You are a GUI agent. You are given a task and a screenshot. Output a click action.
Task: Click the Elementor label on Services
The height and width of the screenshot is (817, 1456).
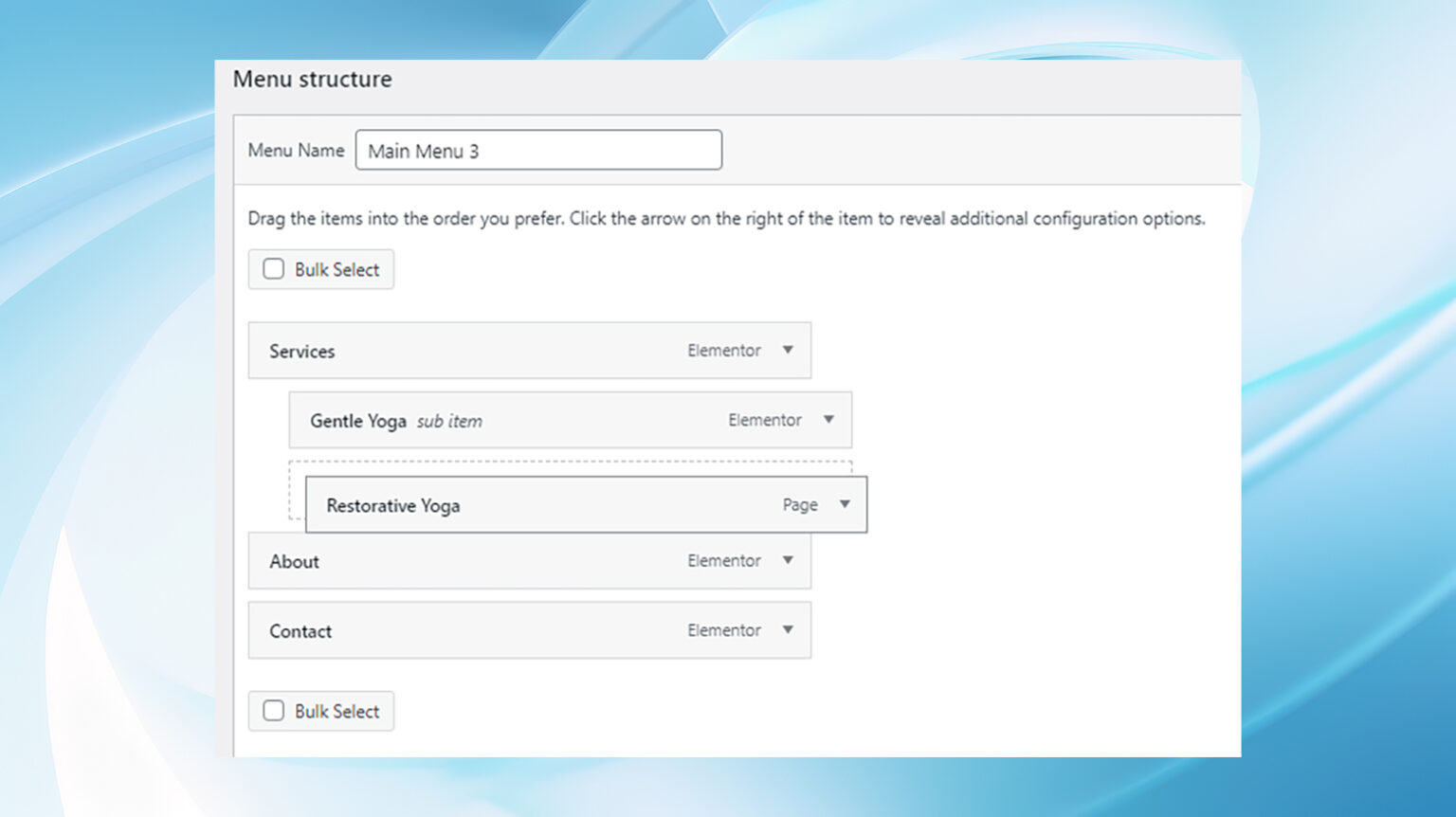pos(724,351)
